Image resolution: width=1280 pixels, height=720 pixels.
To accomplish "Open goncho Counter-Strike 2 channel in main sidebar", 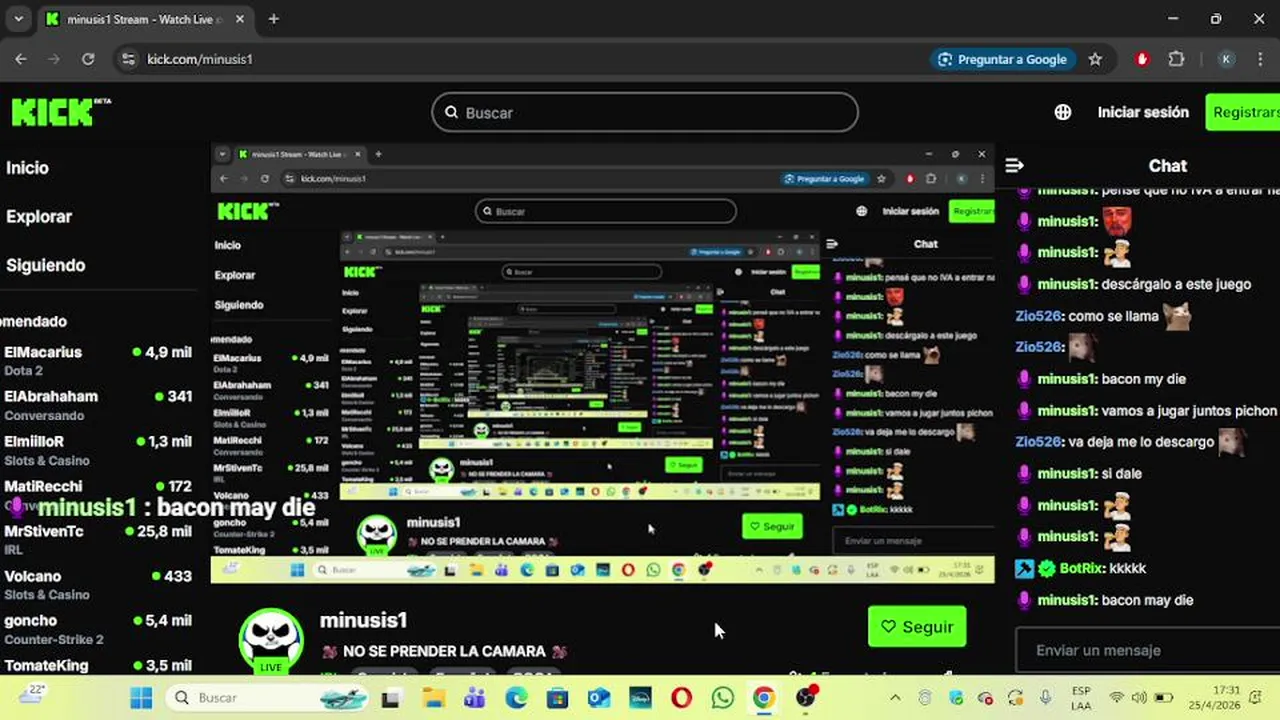I will pyautogui.click(x=98, y=629).
